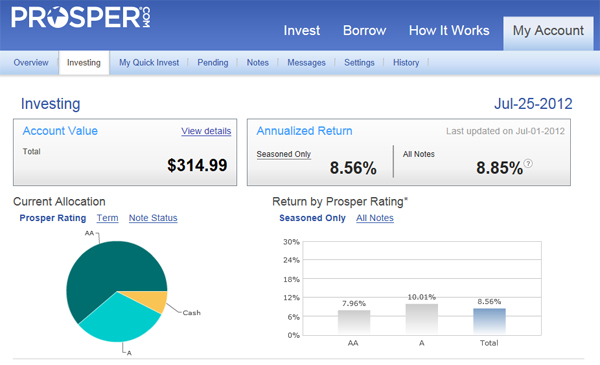The width and height of the screenshot is (600, 365).
Task: Click the Total label under Account Value
Action: point(31,152)
